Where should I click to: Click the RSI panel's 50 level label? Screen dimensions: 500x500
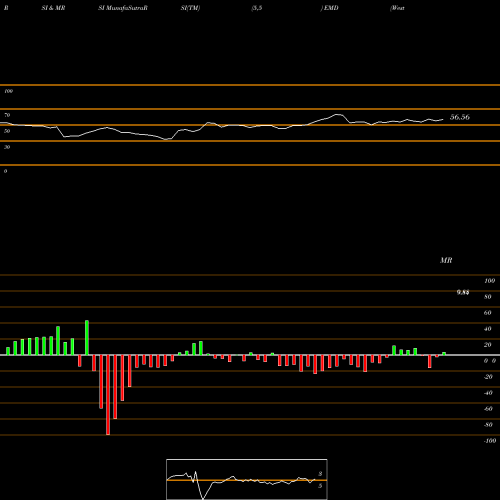click(7, 131)
